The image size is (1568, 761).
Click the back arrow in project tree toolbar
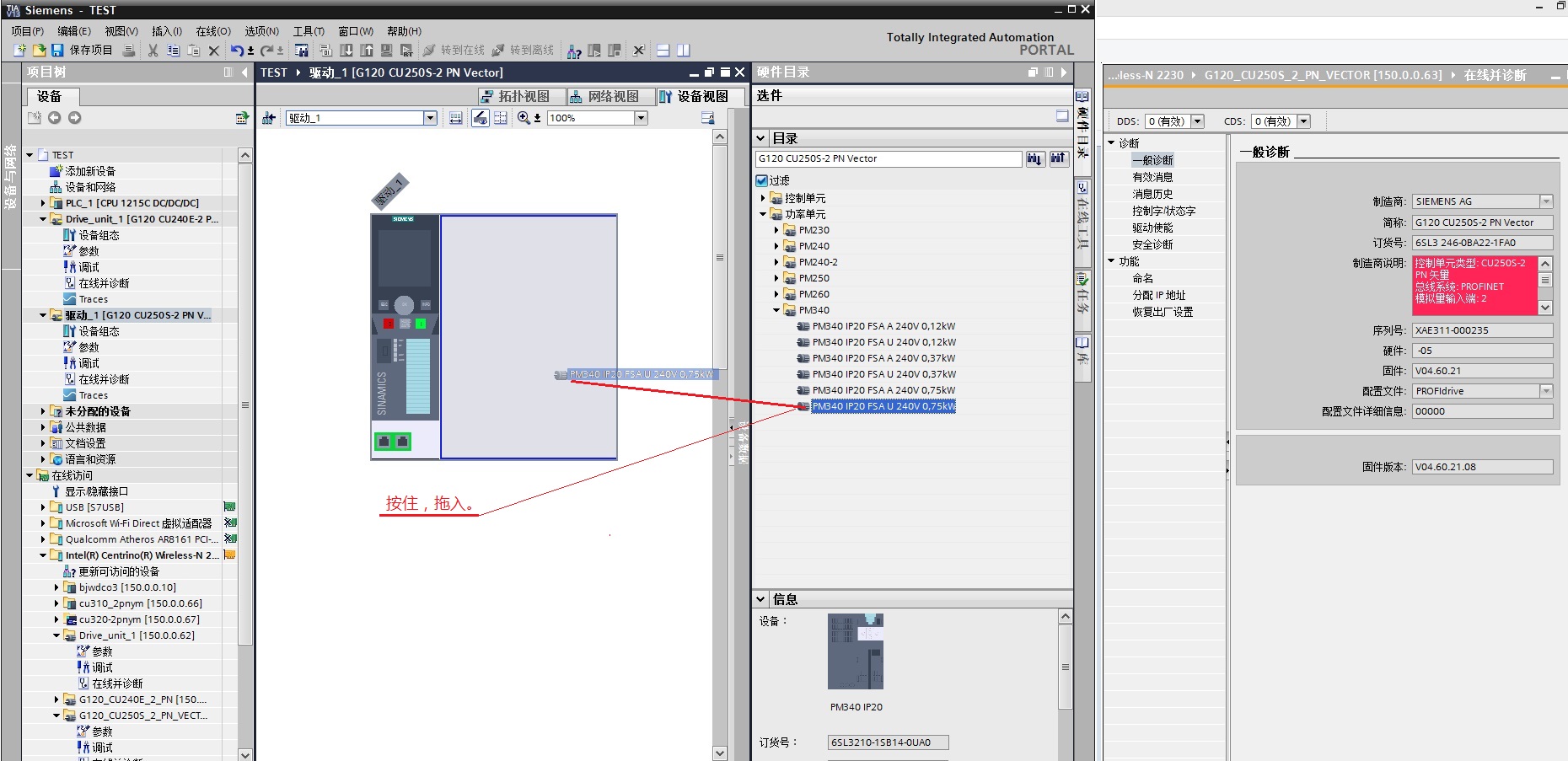[54, 118]
